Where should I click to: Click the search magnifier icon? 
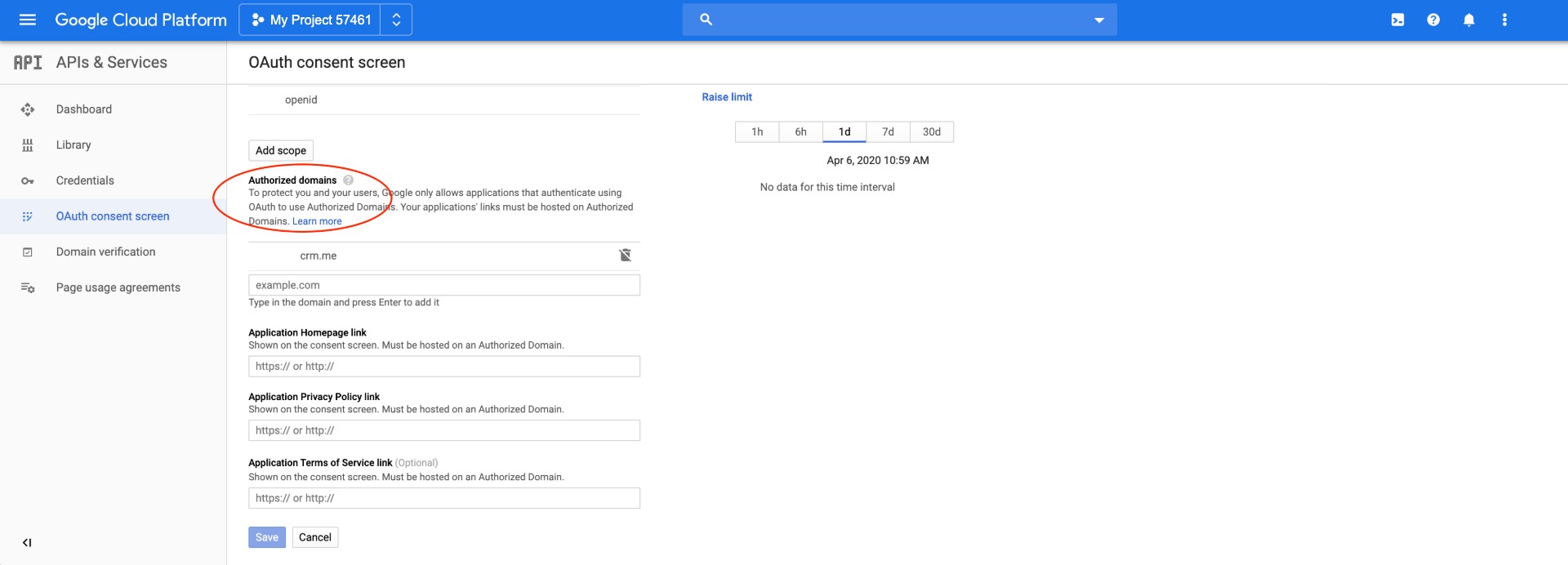pos(706,20)
